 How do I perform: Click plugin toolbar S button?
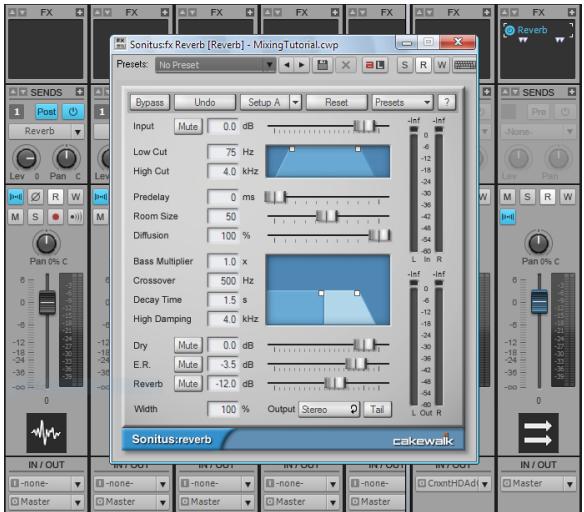coord(405,65)
